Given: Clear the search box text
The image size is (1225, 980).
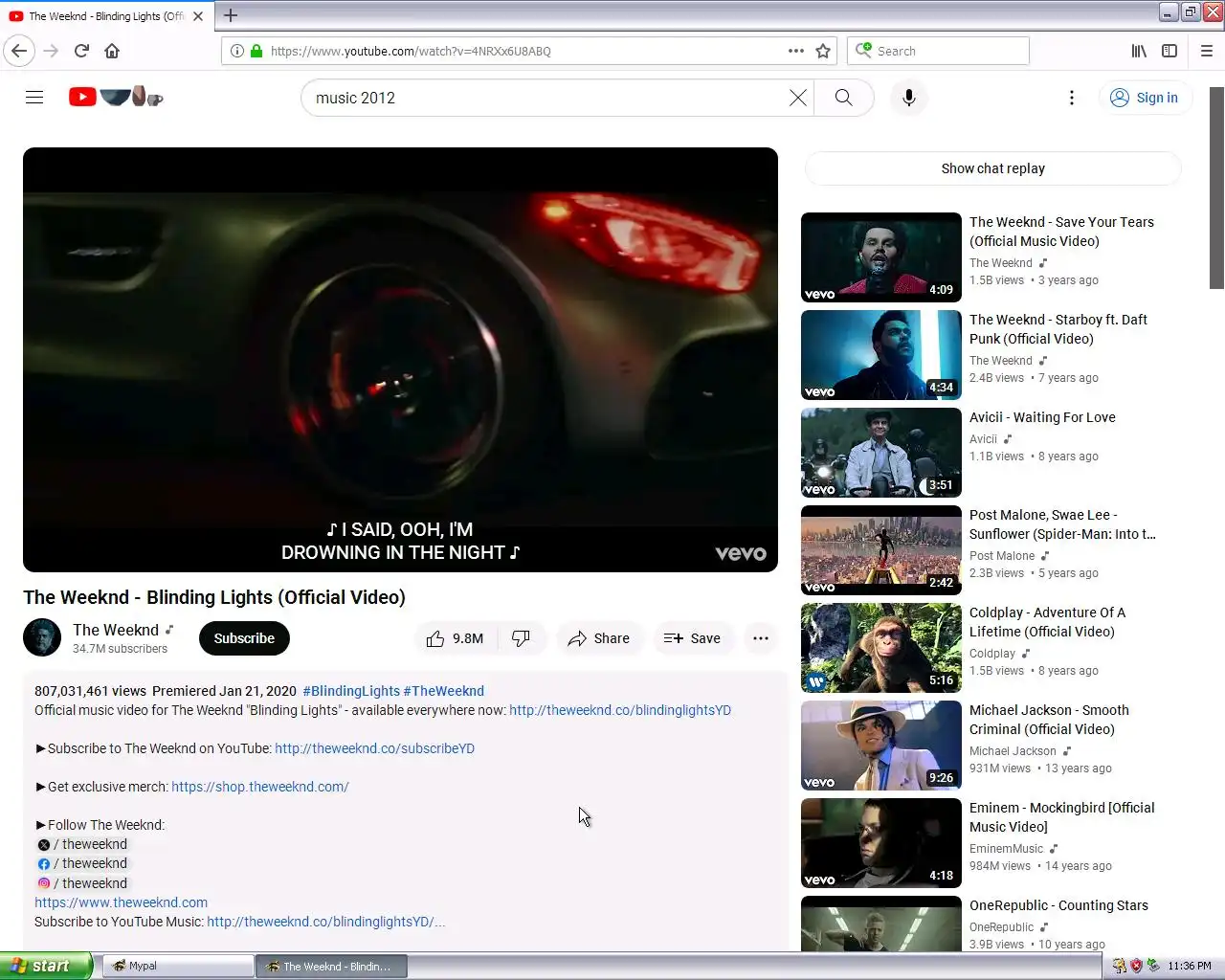Looking at the screenshot, I should (797, 98).
